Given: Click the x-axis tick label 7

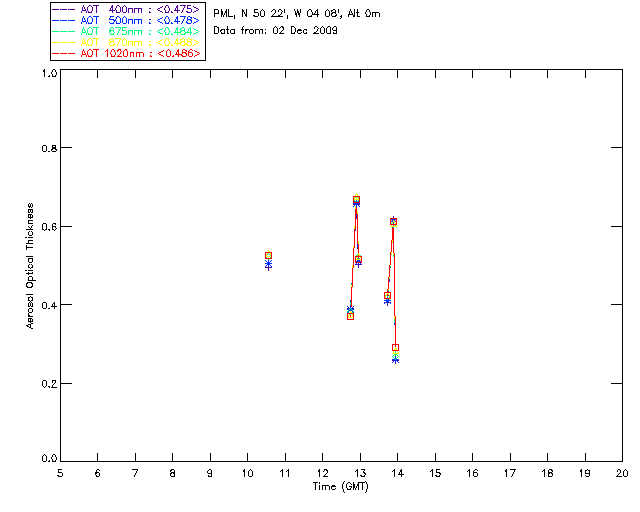Looking at the screenshot, I should (x=135, y=473).
